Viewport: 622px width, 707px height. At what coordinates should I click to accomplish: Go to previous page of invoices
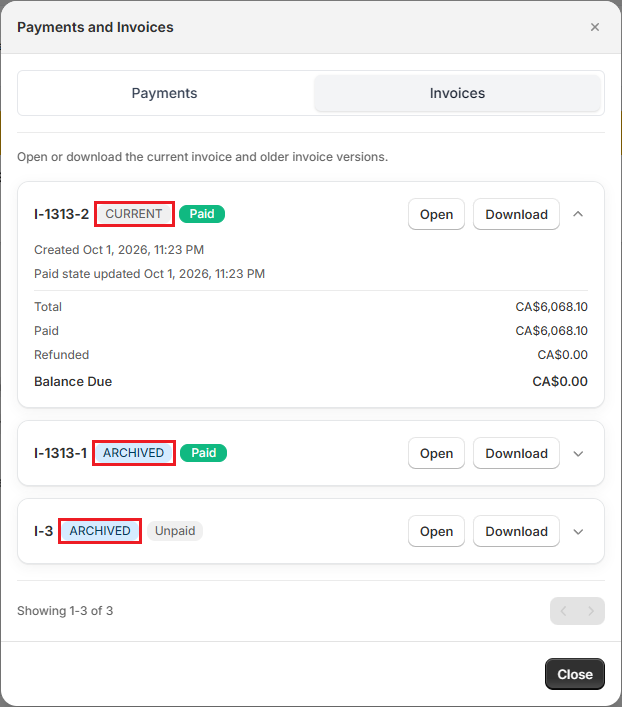pos(563,611)
